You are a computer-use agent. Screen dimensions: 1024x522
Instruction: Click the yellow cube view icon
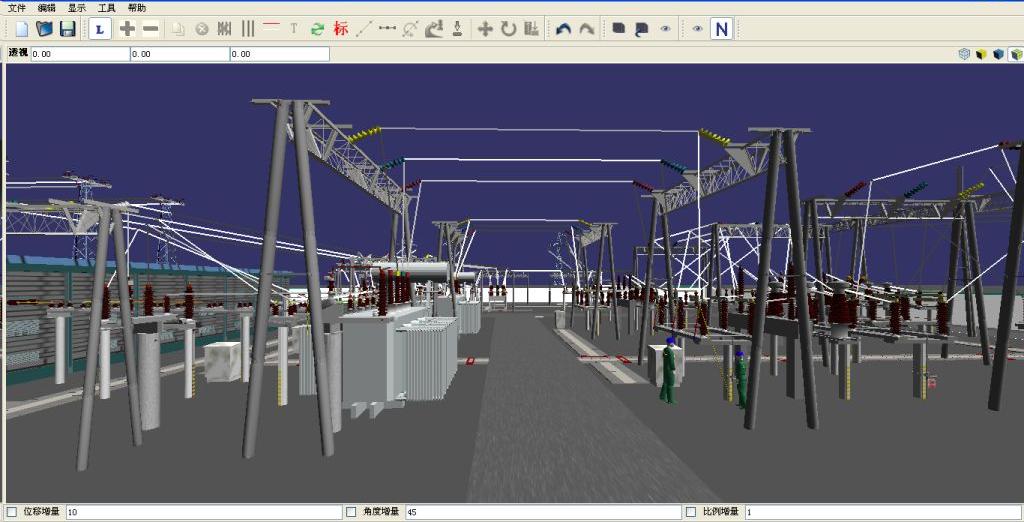point(981,54)
